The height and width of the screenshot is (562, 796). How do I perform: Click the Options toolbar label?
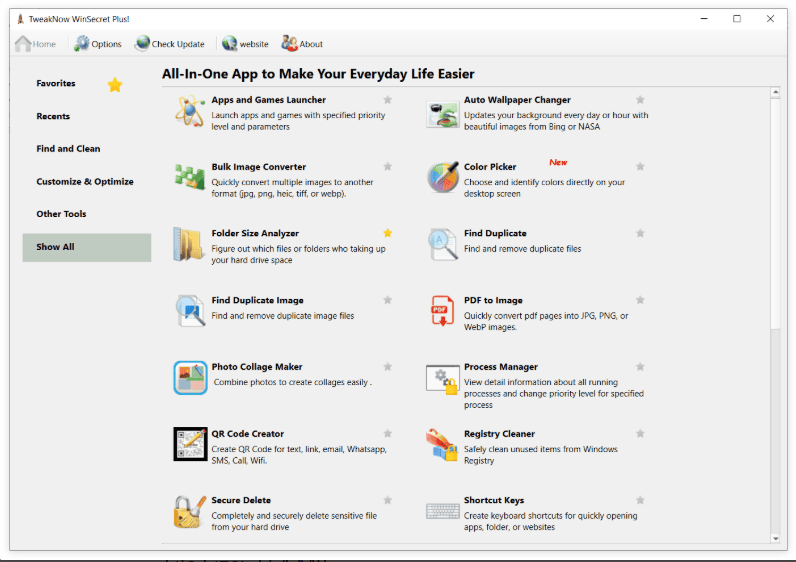[107, 44]
